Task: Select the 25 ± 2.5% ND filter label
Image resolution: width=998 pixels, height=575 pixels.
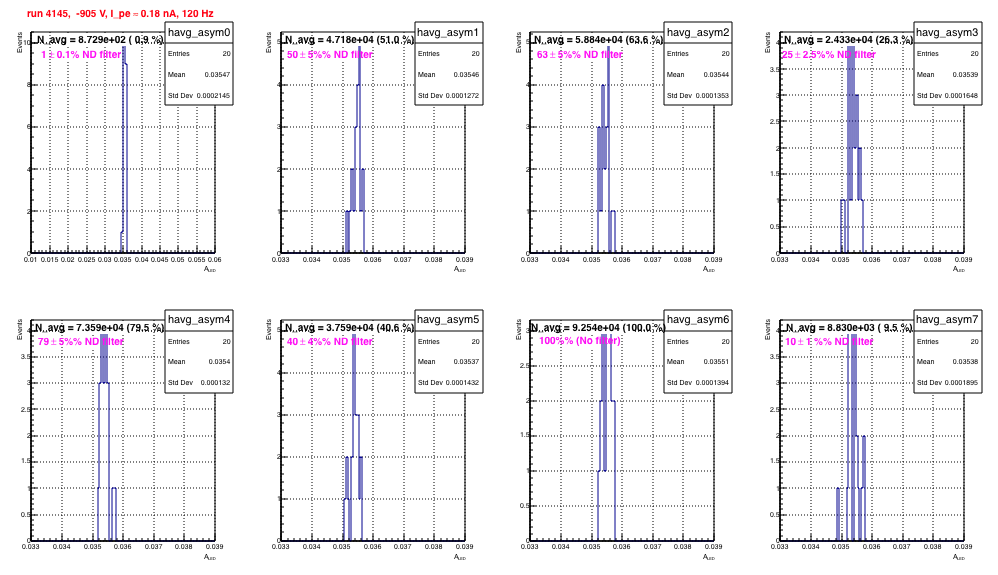Action: pos(829,55)
